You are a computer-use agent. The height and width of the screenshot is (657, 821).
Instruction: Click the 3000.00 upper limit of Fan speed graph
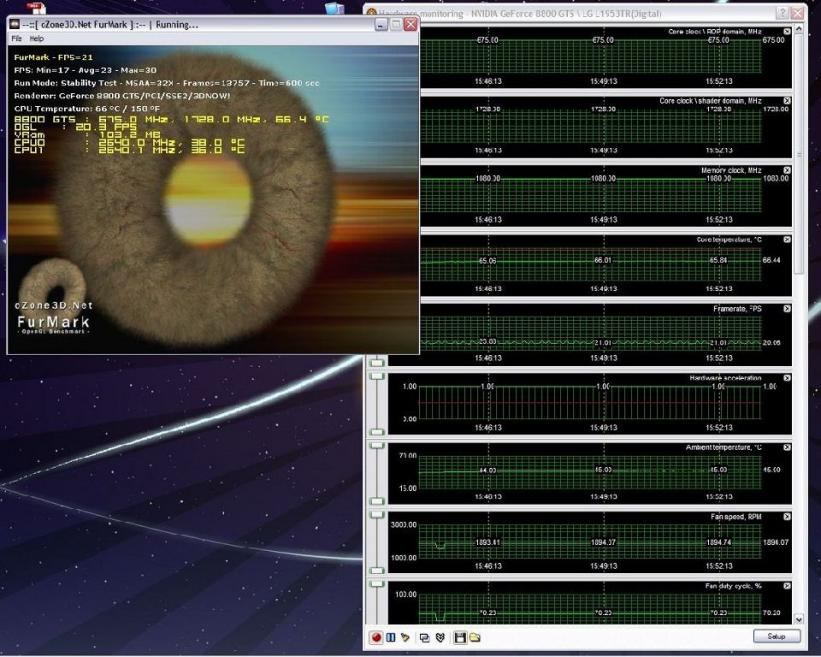point(404,525)
